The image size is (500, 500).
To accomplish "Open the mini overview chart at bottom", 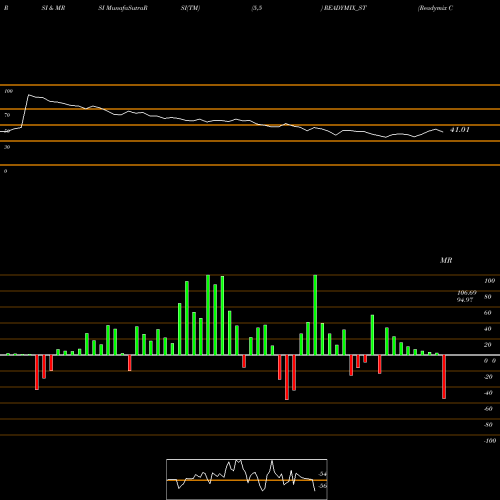I will pyautogui.click(x=247, y=479).
